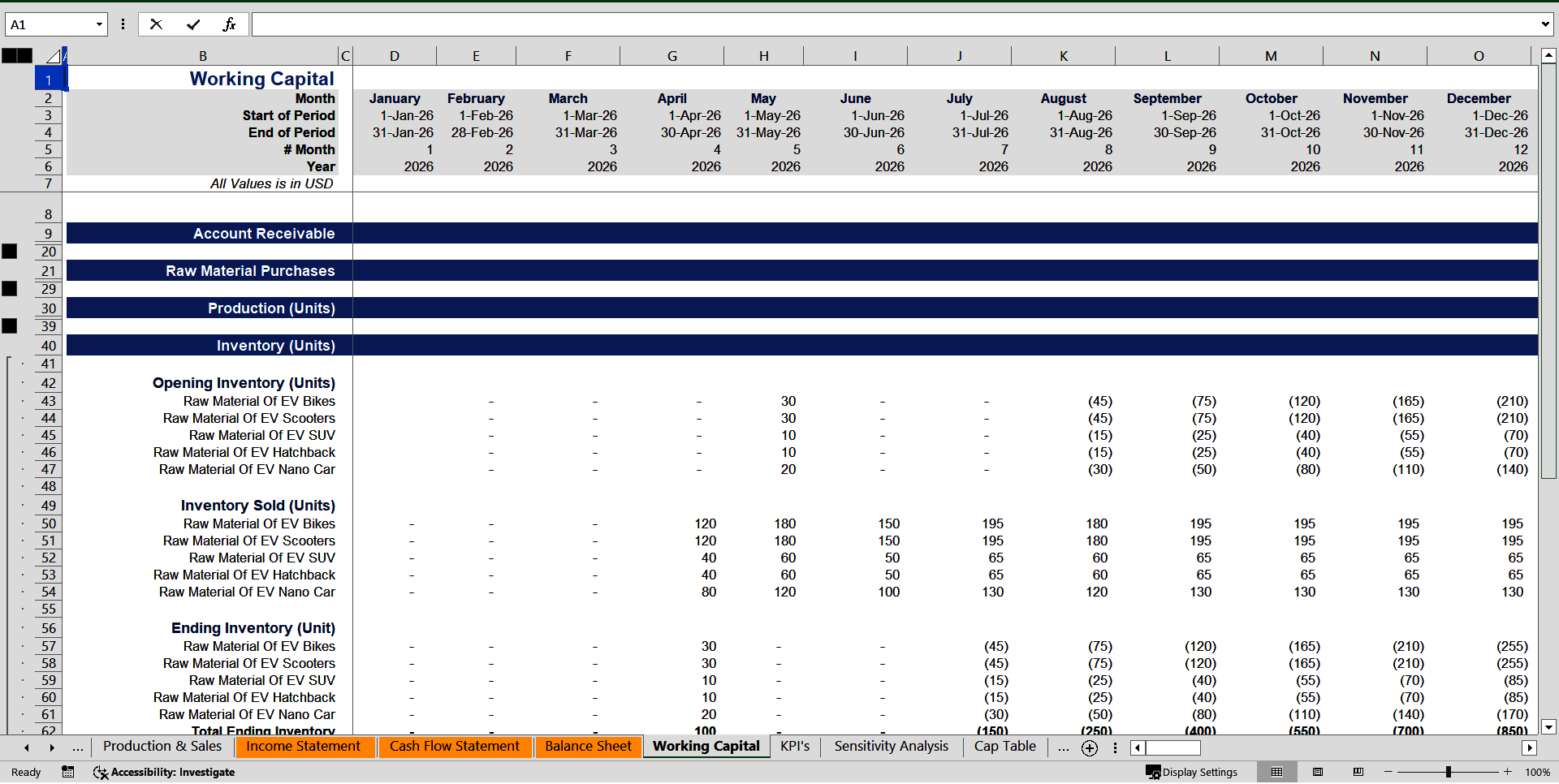This screenshot has height=784, width=1559.
Task: Select the September month cell
Action: pos(1168,98)
